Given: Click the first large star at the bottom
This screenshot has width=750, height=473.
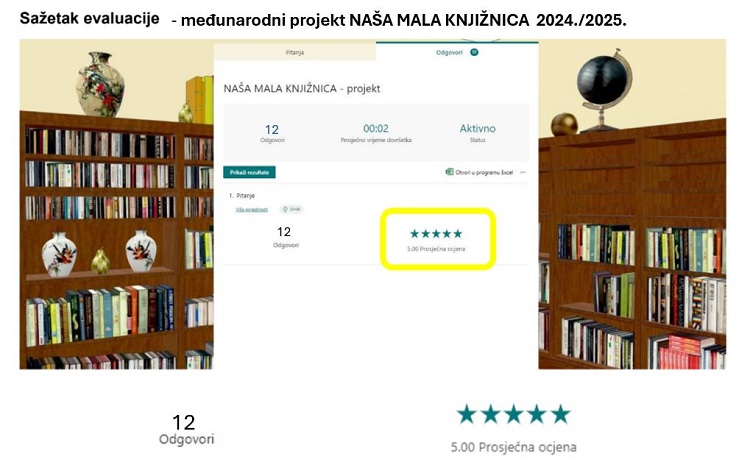Looking at the screenshot, I should [466, 414].
